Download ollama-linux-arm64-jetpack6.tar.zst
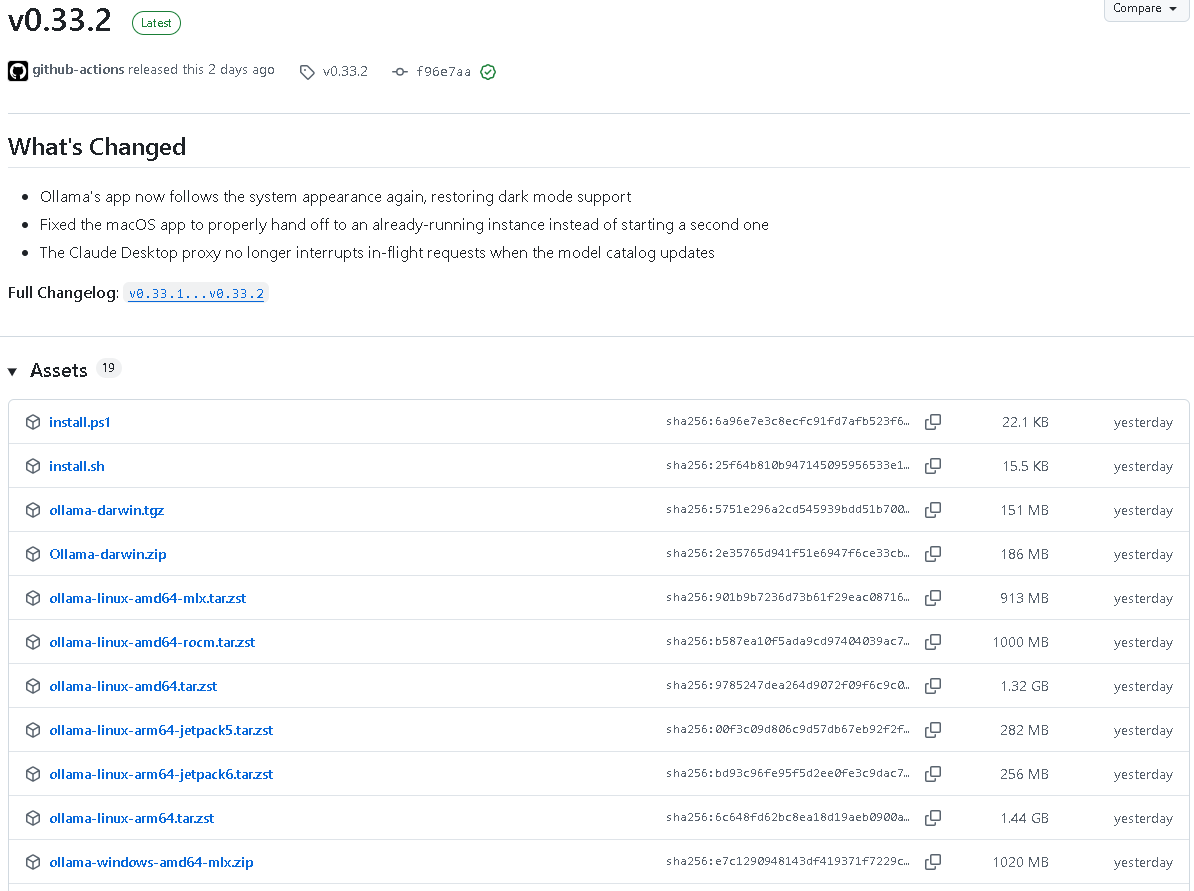Viewport: 1194px width, 891px height. [161, 774]
